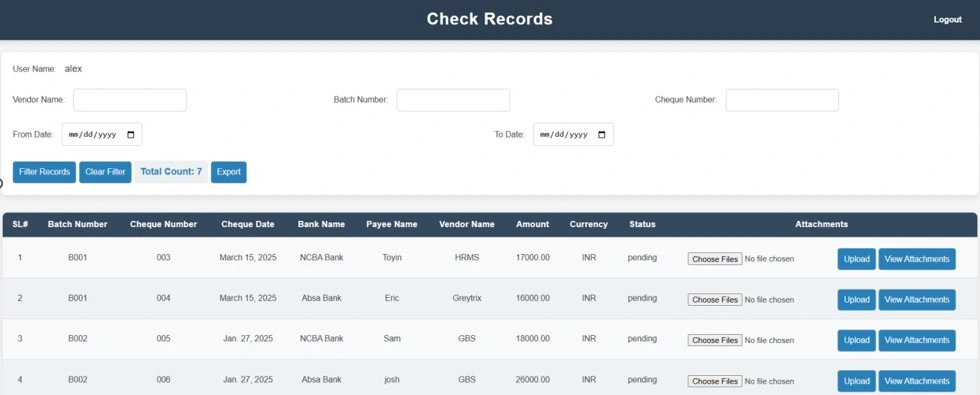
Task: Click Absa Bank in the Eric row
Action: pos(321,298)
